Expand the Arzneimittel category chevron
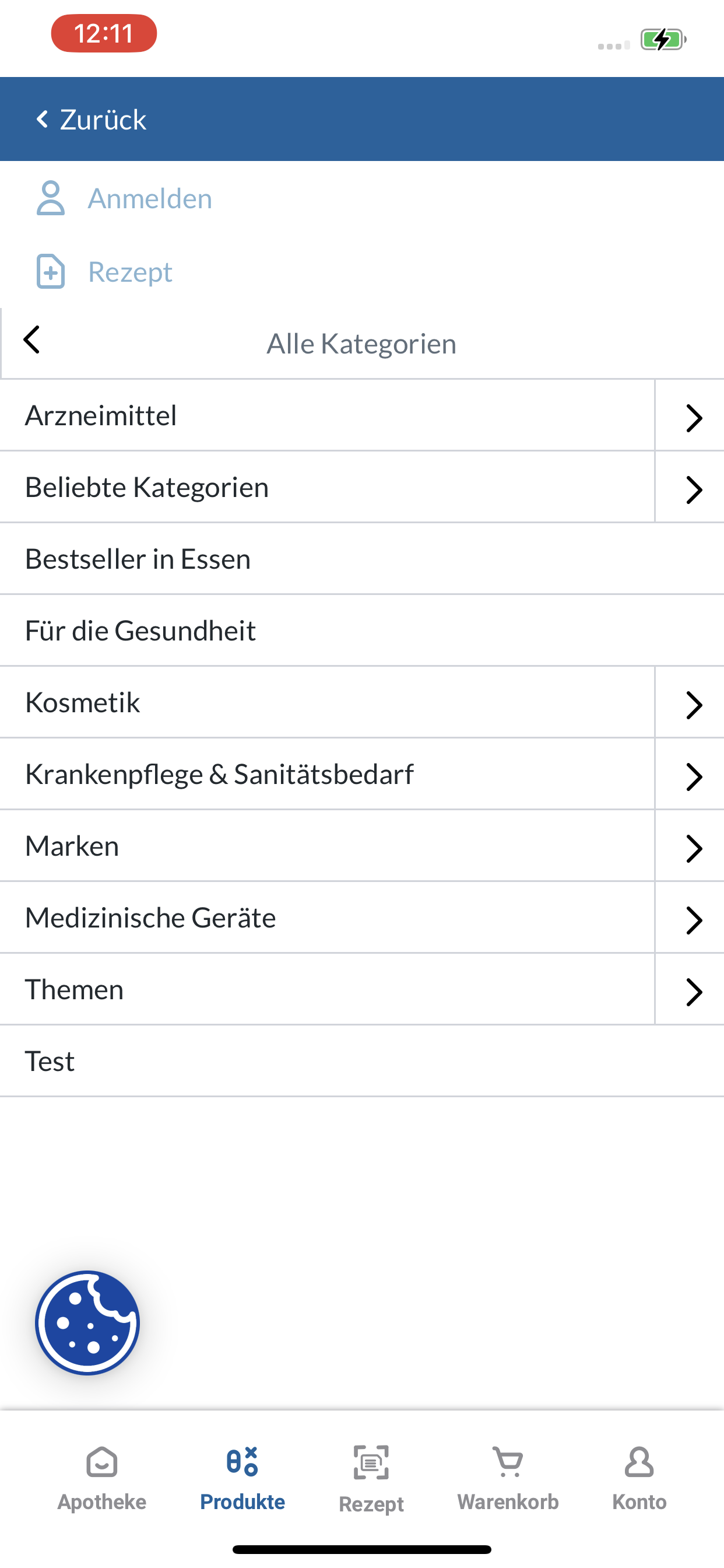This screenshot has height=1568, width=724. click(x=694, y=418)
